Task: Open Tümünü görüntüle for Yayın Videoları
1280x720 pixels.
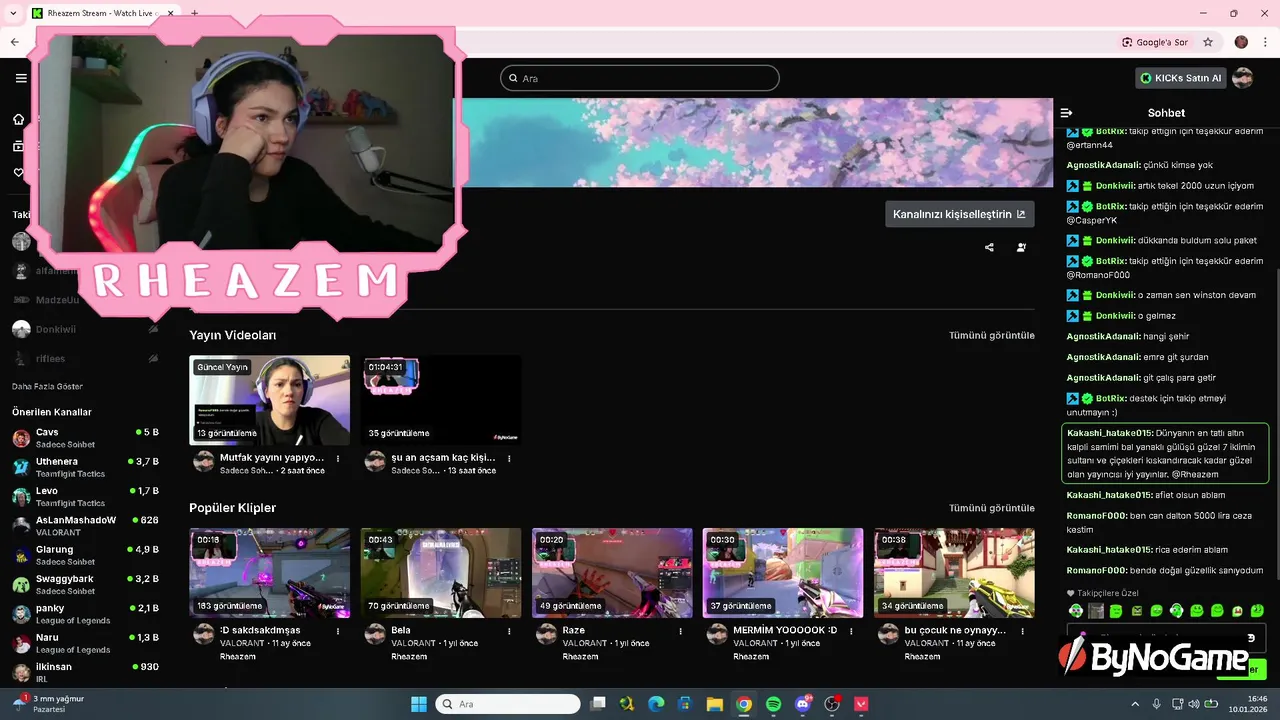Action: [x=992, y=335]
